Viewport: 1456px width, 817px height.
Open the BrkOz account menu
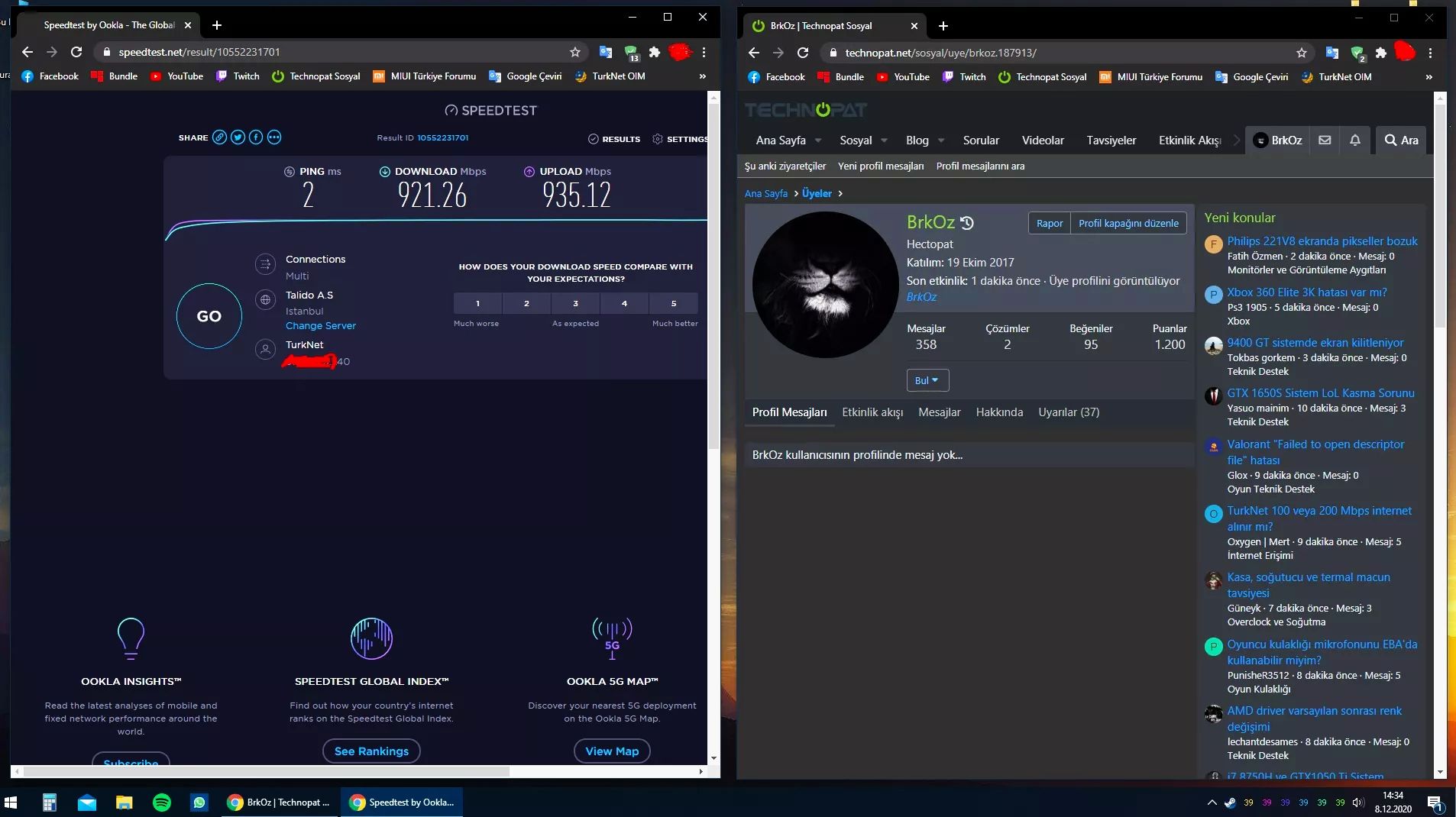click(1278, 140)
